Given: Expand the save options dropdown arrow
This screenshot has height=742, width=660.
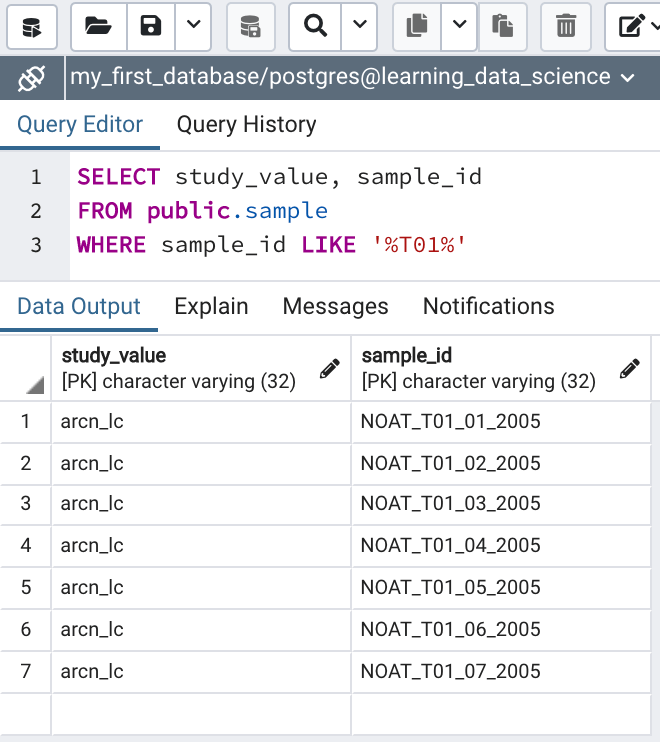Looking at the screenshot, I should coord(193,26).
